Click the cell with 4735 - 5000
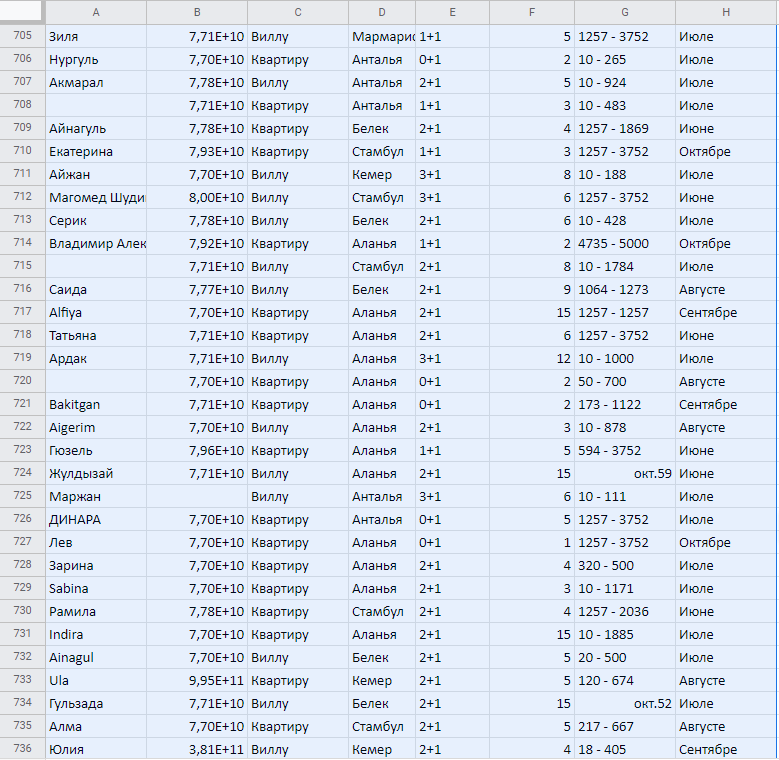The width and height of the screenshot is (779, 760). pos(624,243)
